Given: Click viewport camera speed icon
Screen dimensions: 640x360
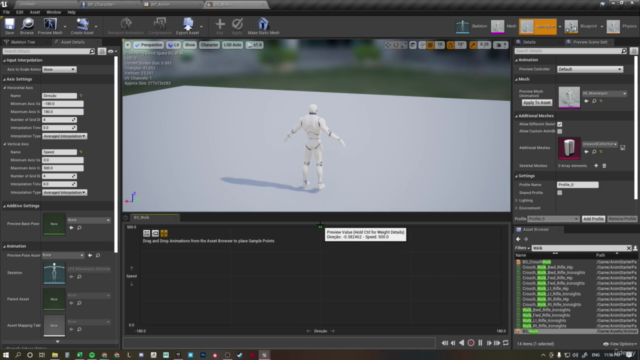Looking at the screenshot, I should tap(501, 45).
